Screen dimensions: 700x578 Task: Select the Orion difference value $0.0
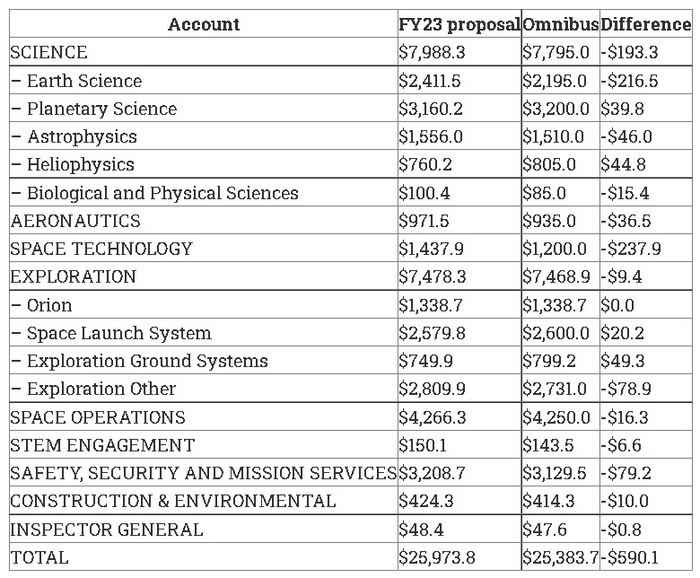tap(616, 305)
